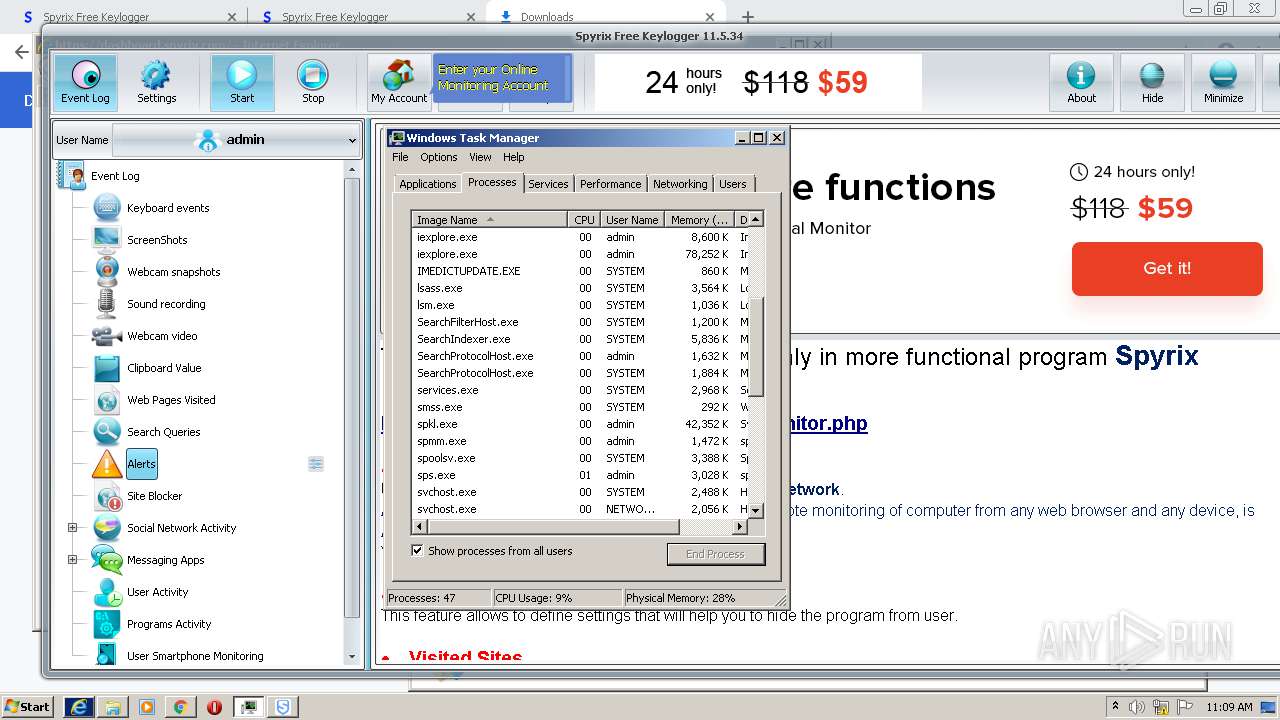Open Task Manager File menu
1280x720 pixels.
coord(400,157)
